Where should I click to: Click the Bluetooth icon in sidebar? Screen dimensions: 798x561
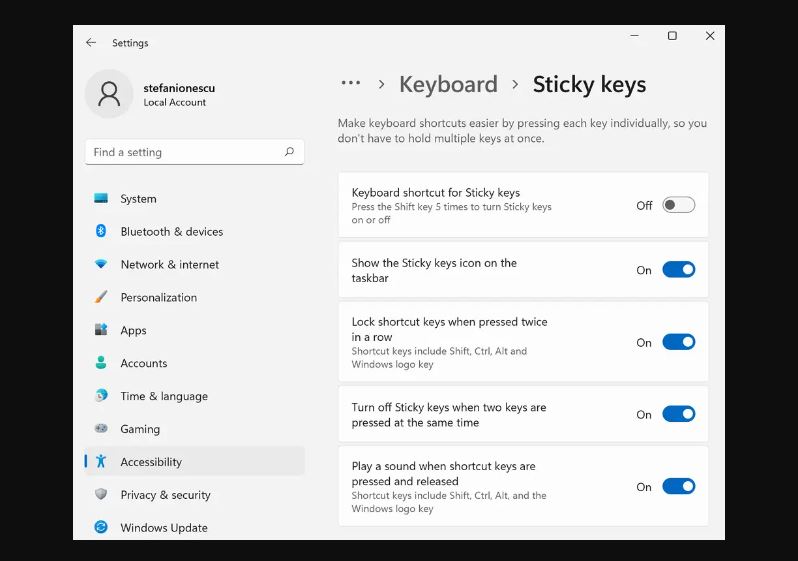tap(101, 231)
